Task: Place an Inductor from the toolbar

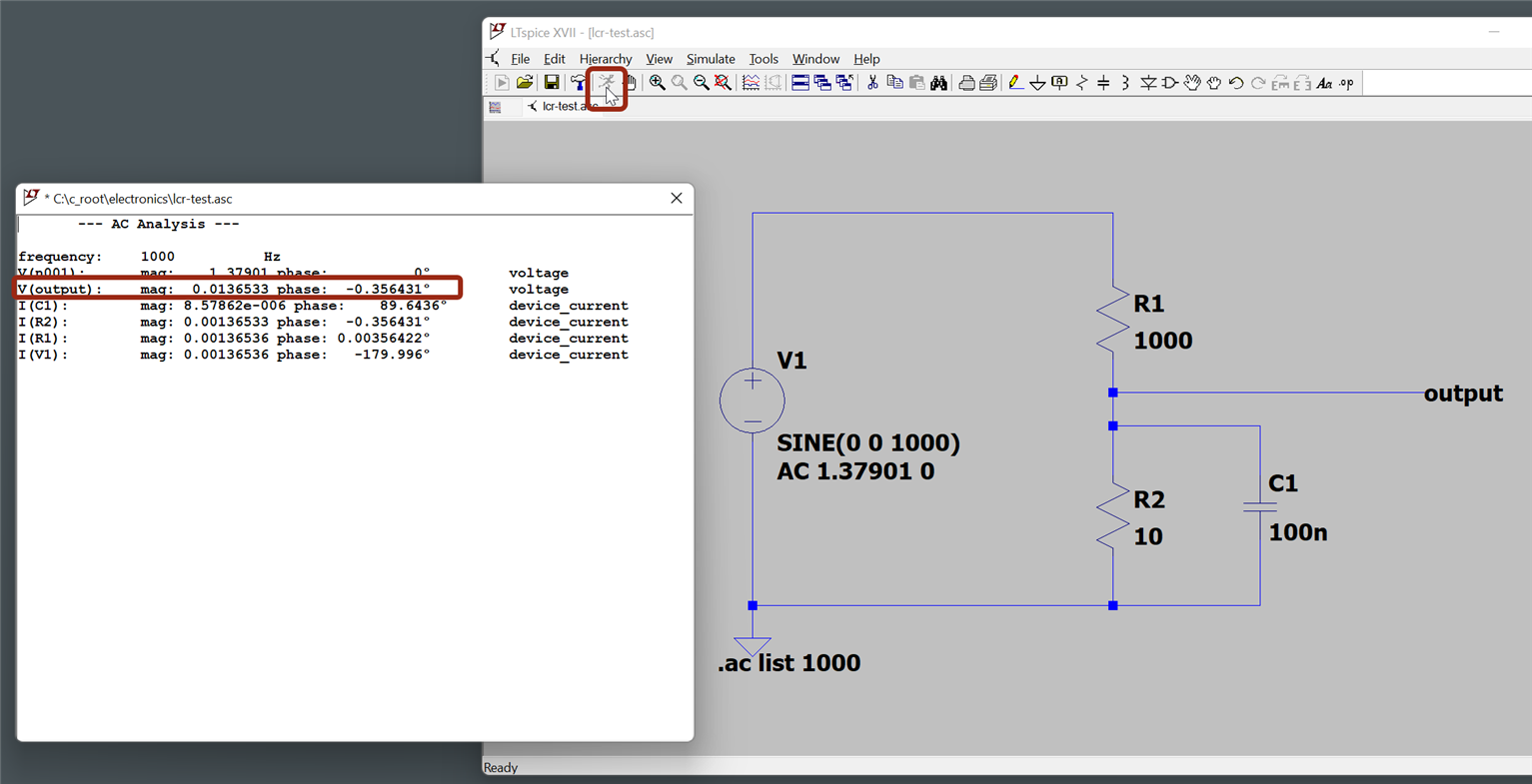Action: 1125,83
